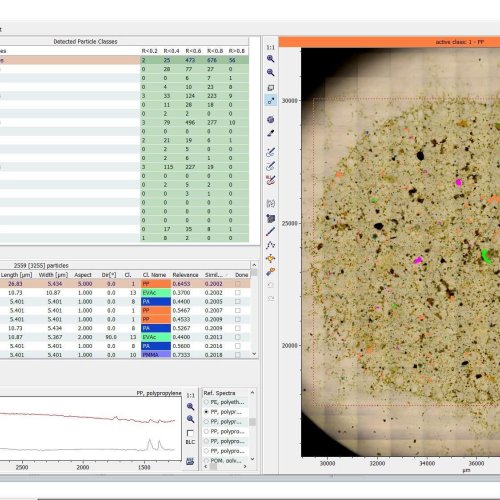Image resolution: width=500 pixels, height=500 pixels.
Task: Sort by Length [µm] column header
Action: [16, 275]
